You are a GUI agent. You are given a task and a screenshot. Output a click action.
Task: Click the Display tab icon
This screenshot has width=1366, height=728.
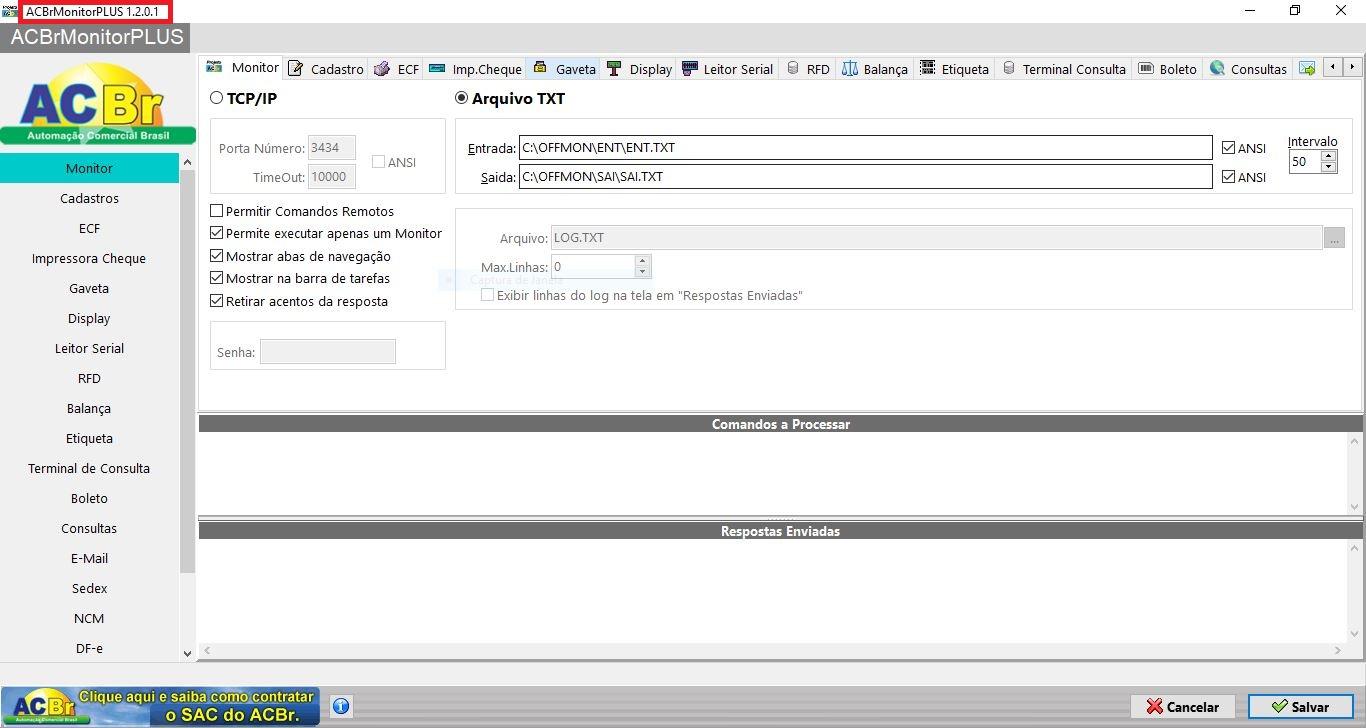614,68
